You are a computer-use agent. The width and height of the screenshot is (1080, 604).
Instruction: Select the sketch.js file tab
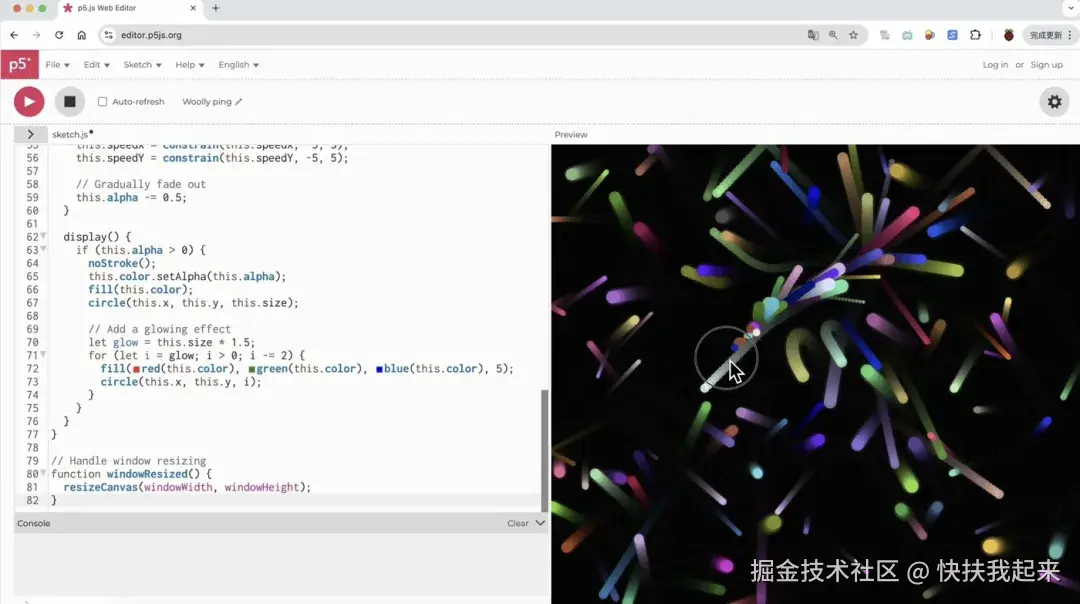72,134
